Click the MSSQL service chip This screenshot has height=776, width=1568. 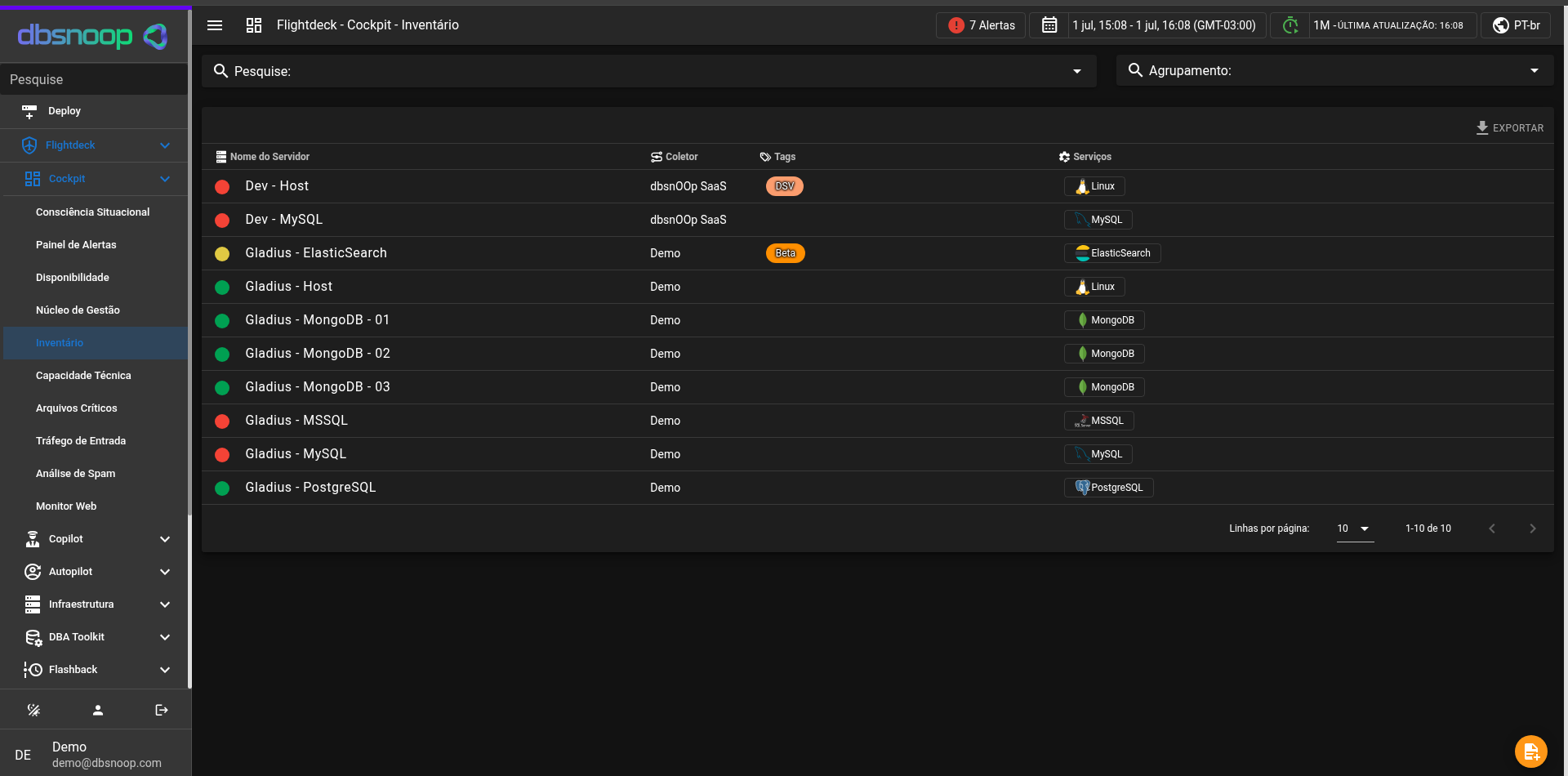point(1099,421)
